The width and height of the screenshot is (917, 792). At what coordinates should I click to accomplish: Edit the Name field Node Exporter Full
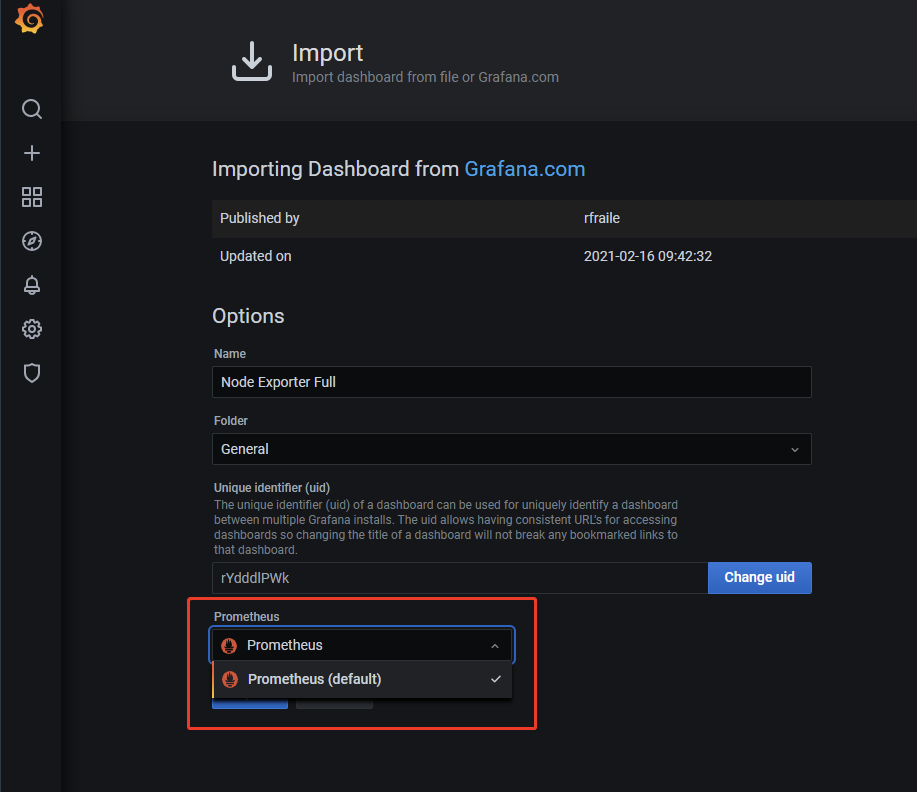point(512,382)
